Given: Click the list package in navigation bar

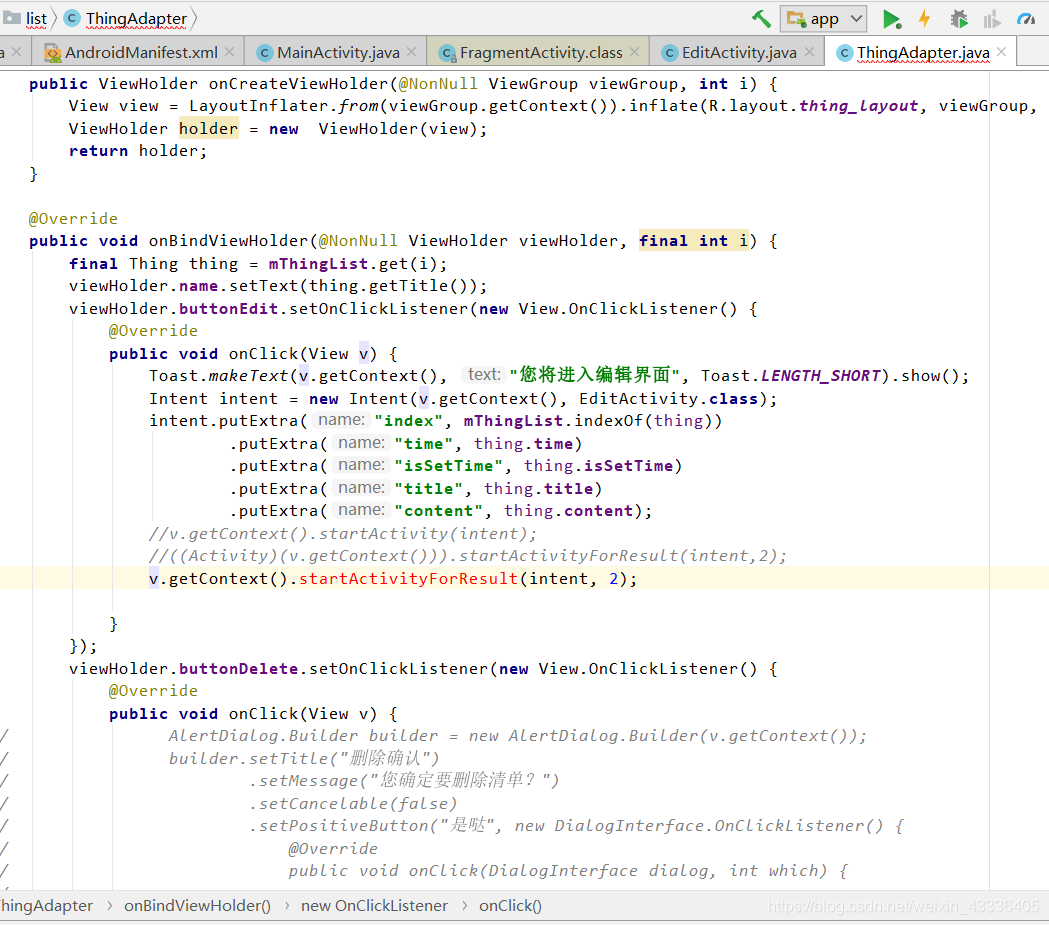Looking at the screenshot, I should (x=36, y=19).
